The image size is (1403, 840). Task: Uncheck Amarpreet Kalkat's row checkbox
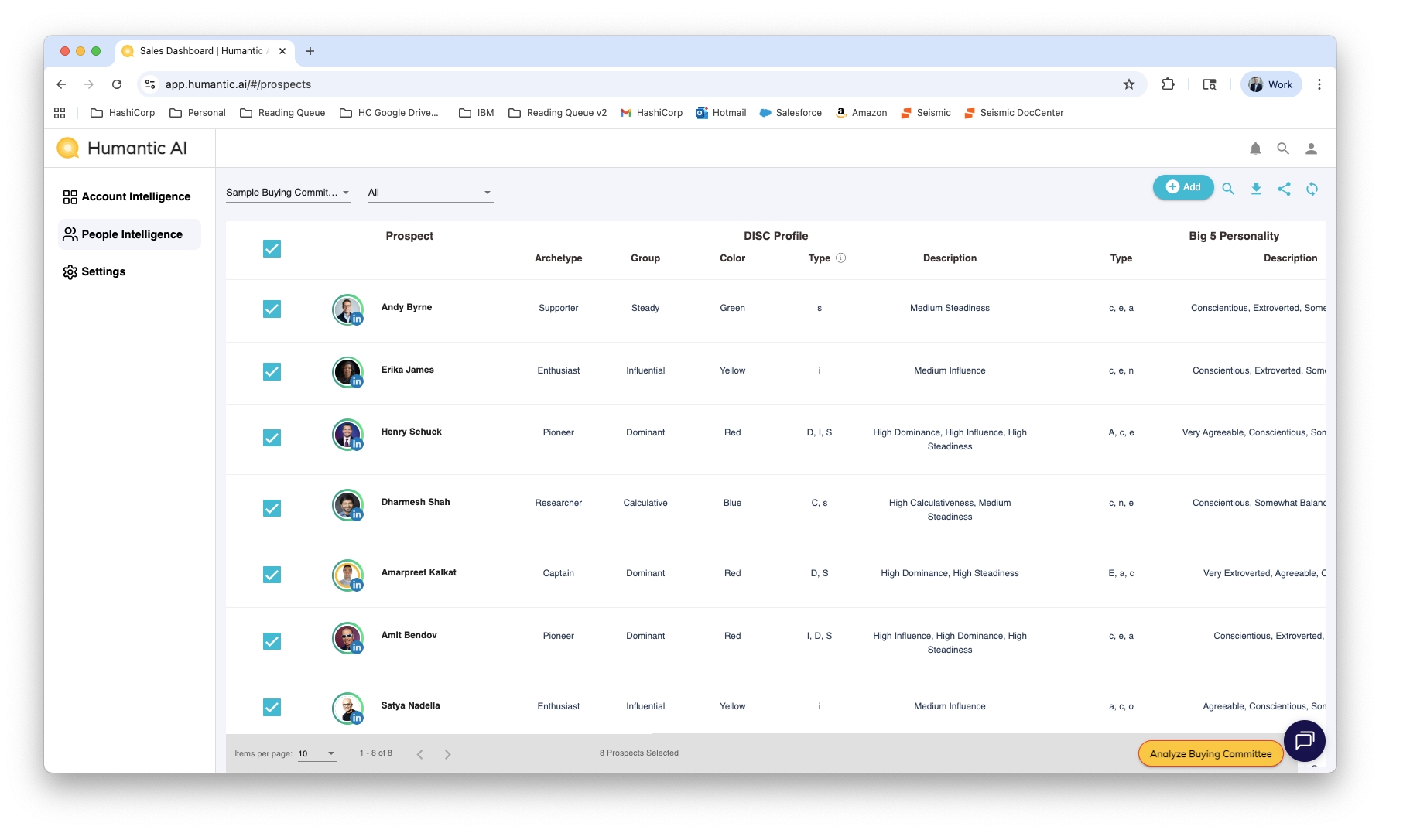(272, 575)
